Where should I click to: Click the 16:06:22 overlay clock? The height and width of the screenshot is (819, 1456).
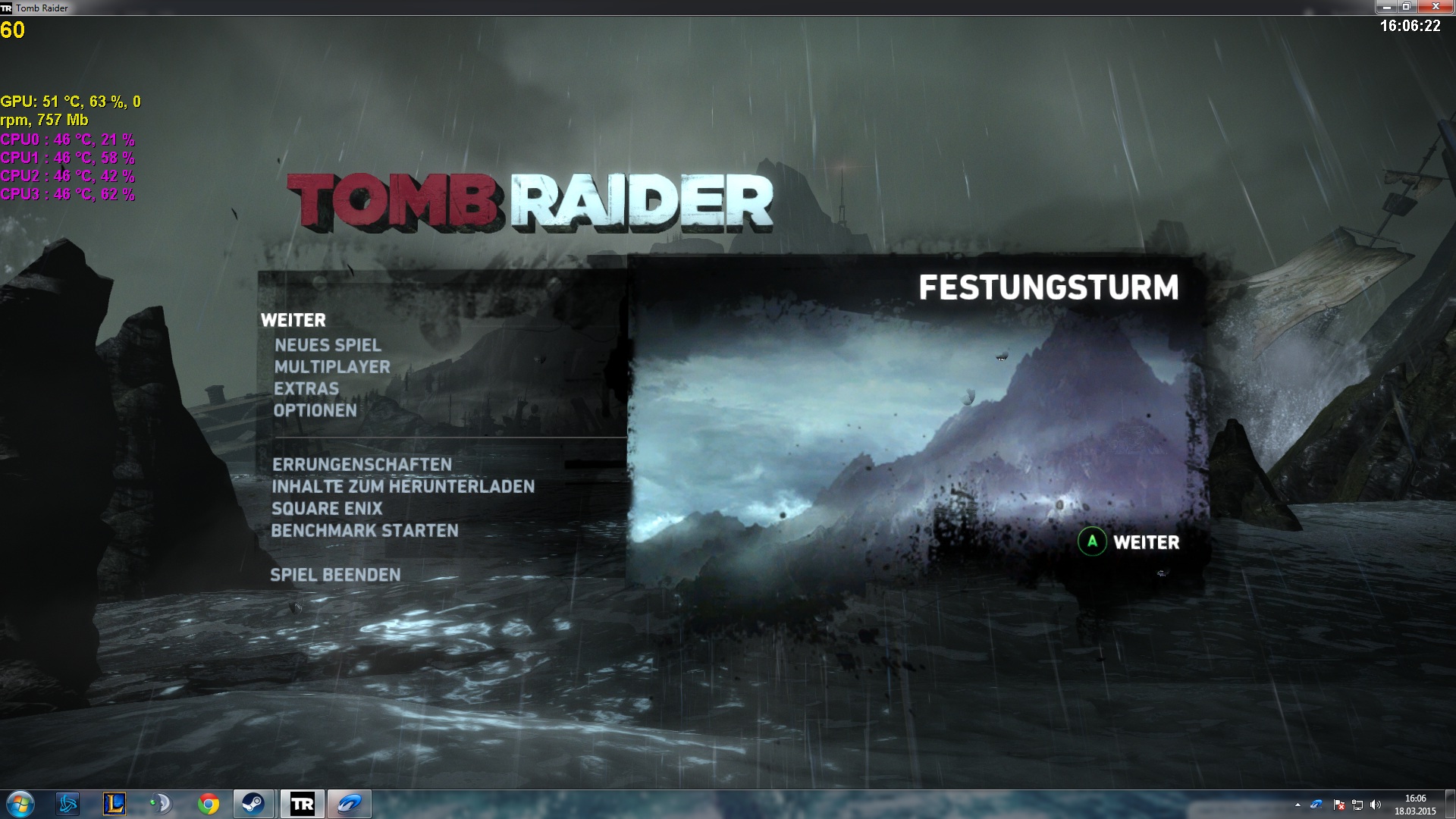pyautogui.click(x=1410, y=26)
